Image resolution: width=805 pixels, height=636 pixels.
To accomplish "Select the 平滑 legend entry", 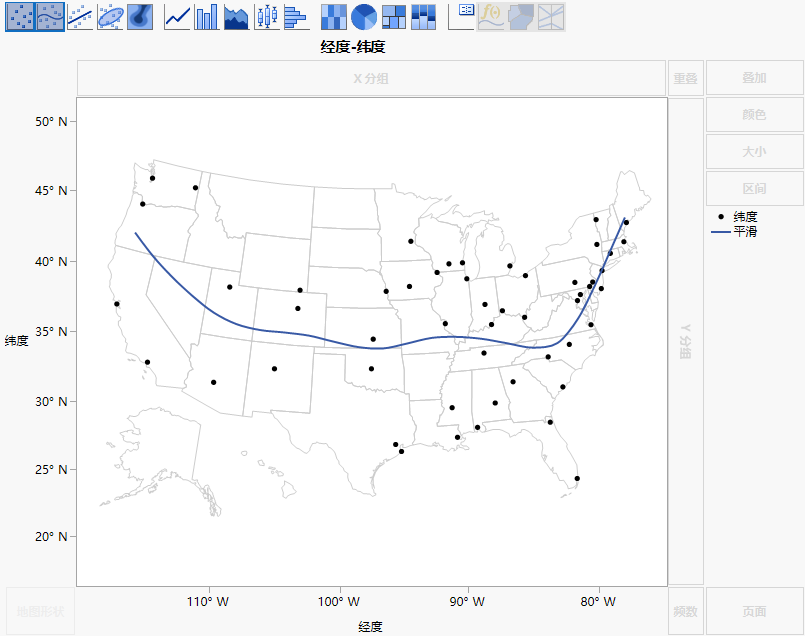I will coord(734,232).
